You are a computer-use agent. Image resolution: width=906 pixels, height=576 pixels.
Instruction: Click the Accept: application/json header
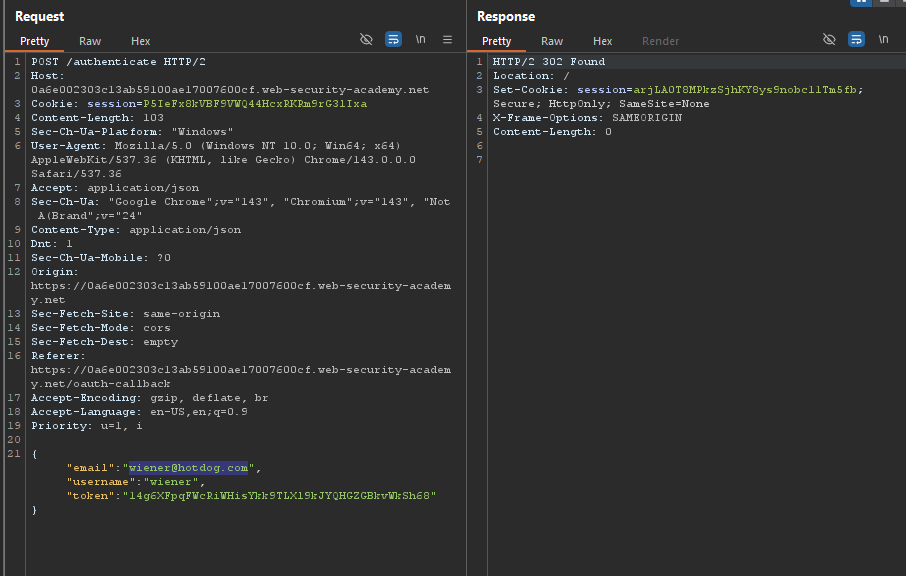pos(115,188)
